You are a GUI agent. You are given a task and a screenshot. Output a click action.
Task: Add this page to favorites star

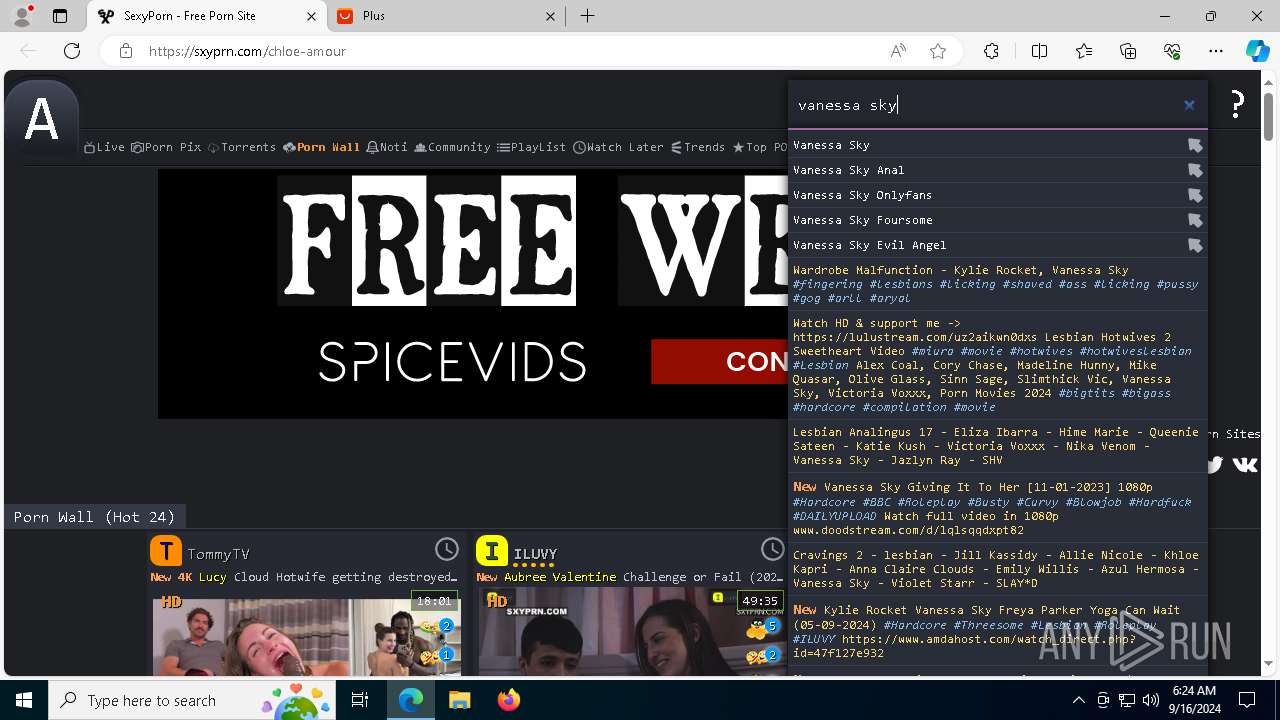click(938, 51)
